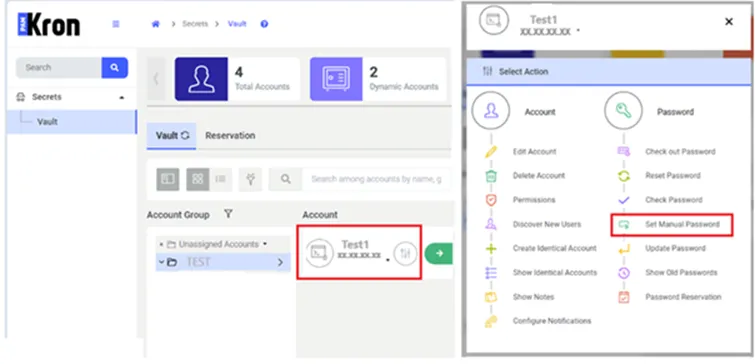Click the blue sidebar search button
Screen dimensions: 755x364
(115, 67)
